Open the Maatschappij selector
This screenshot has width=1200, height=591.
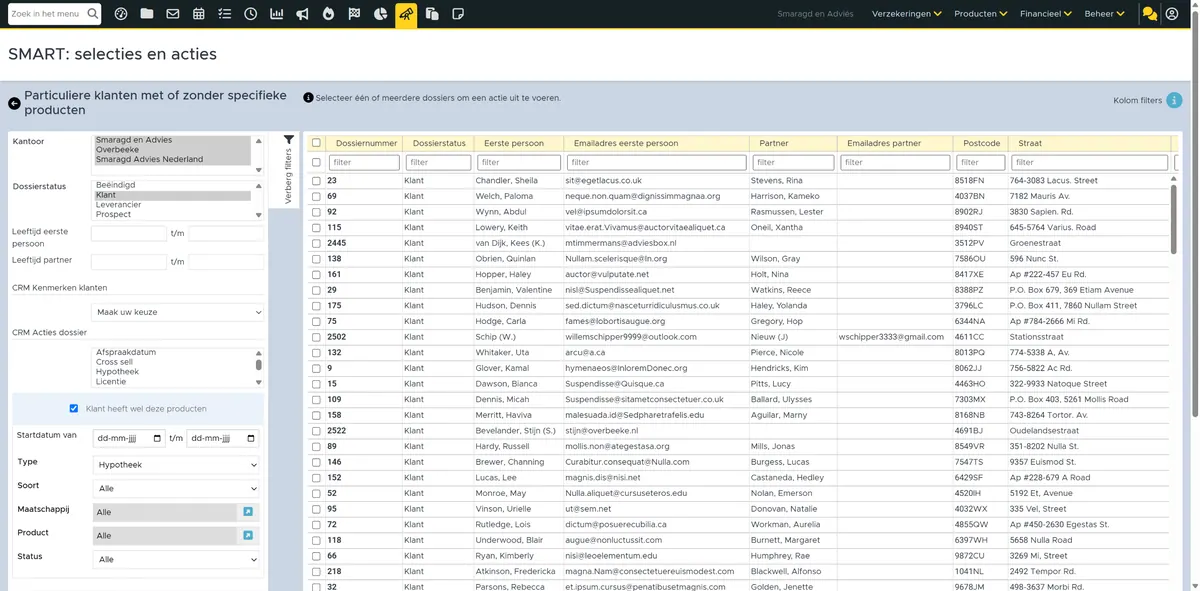tap(248, 512)
